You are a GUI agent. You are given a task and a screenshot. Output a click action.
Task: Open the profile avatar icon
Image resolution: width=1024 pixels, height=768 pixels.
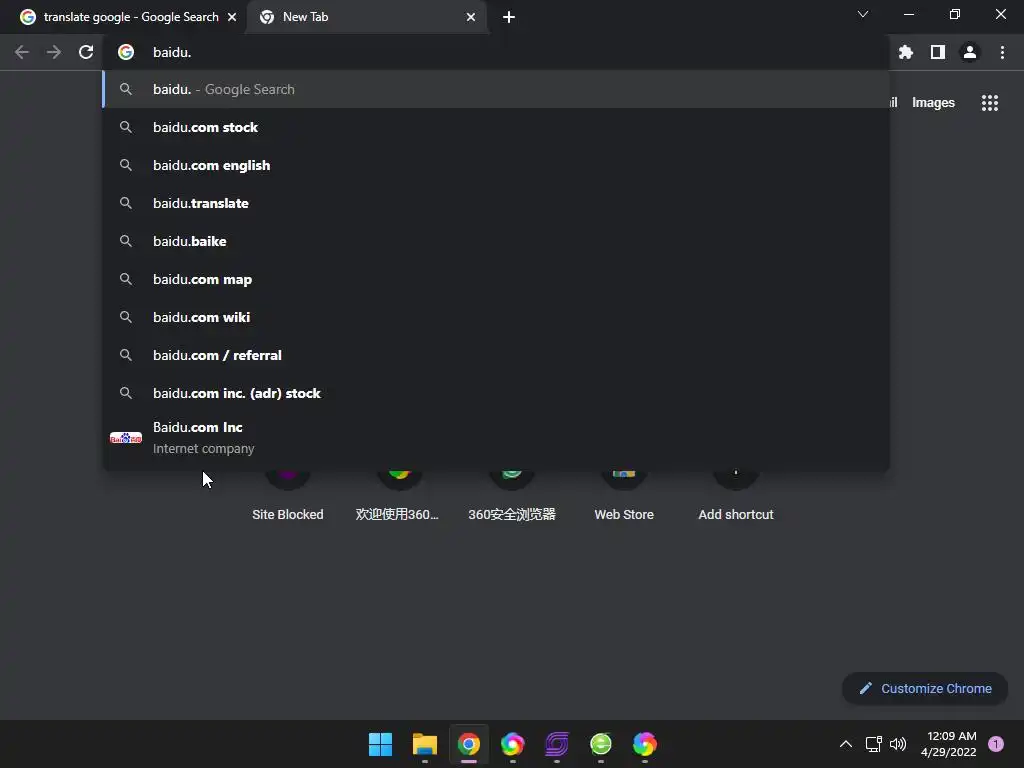click(970, 52)
